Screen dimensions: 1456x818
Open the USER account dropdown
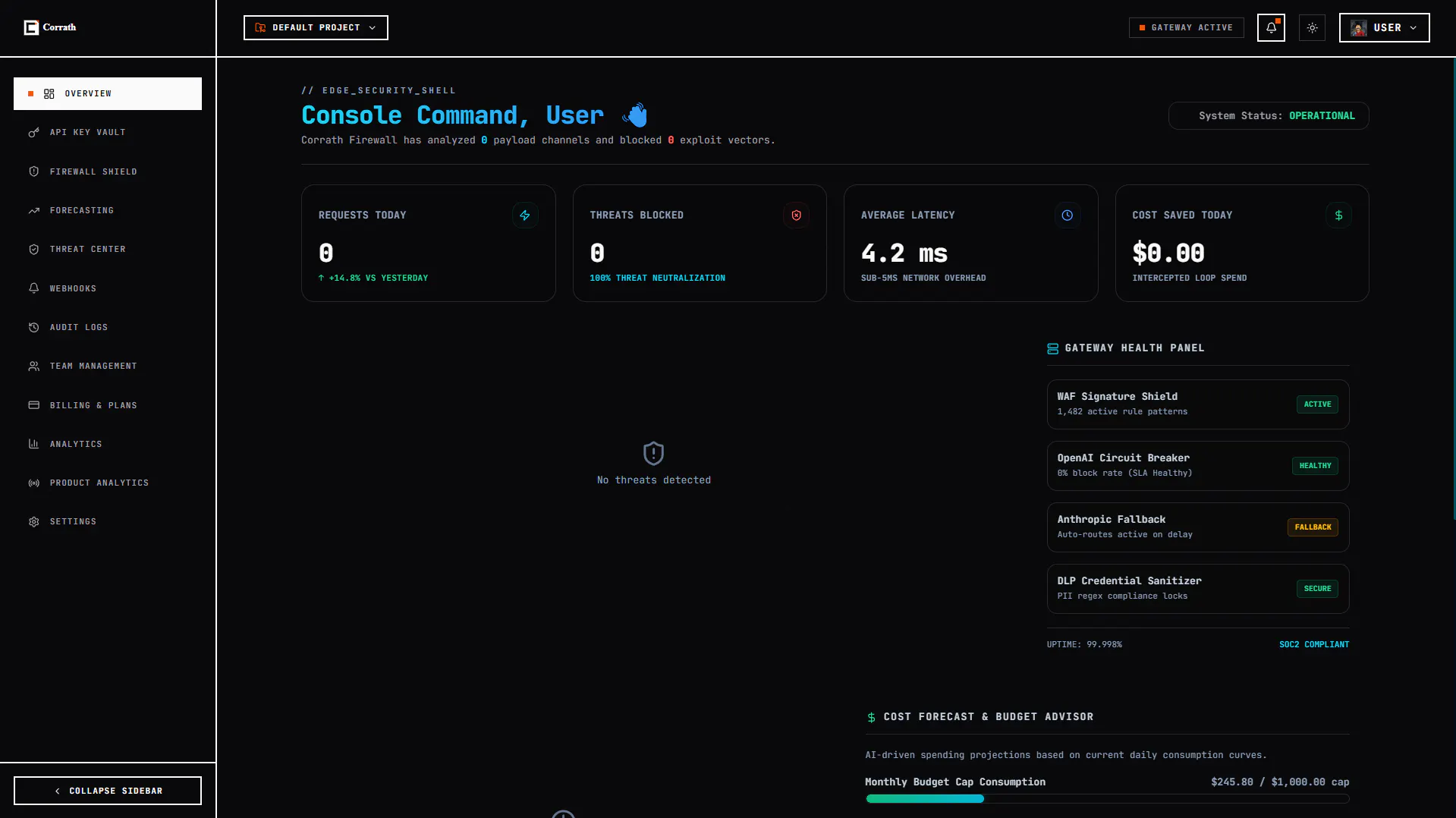tap(1384, 27)
